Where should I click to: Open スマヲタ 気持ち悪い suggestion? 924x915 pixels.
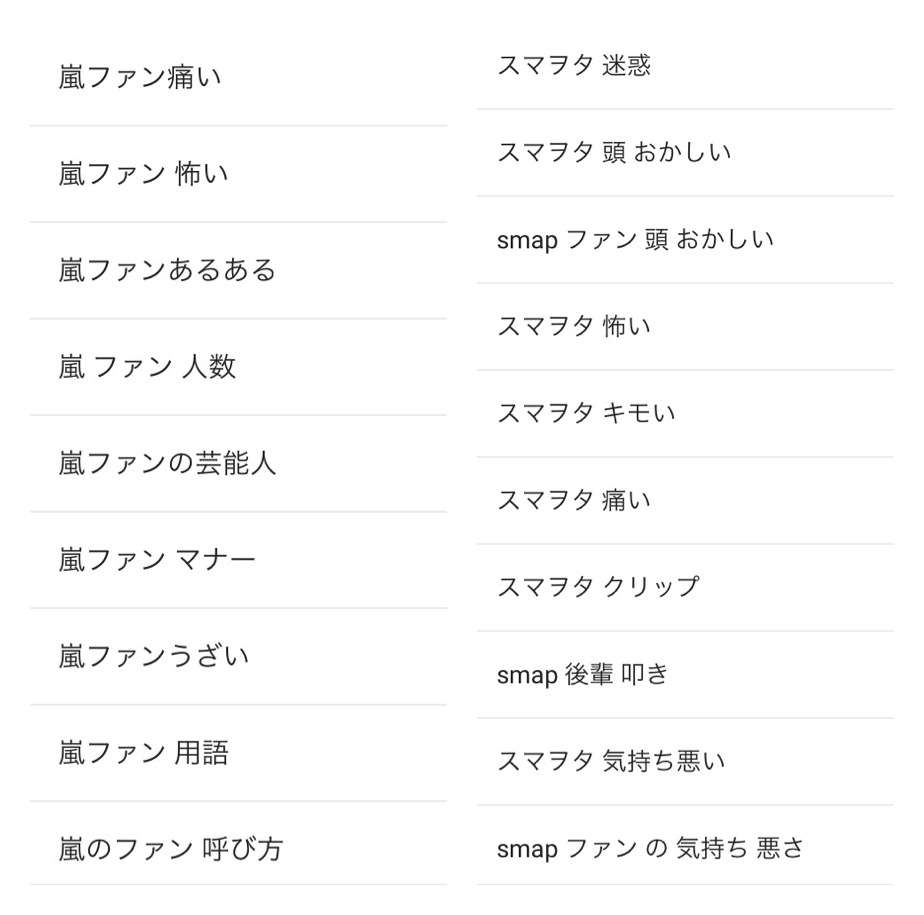pos(685,761)
